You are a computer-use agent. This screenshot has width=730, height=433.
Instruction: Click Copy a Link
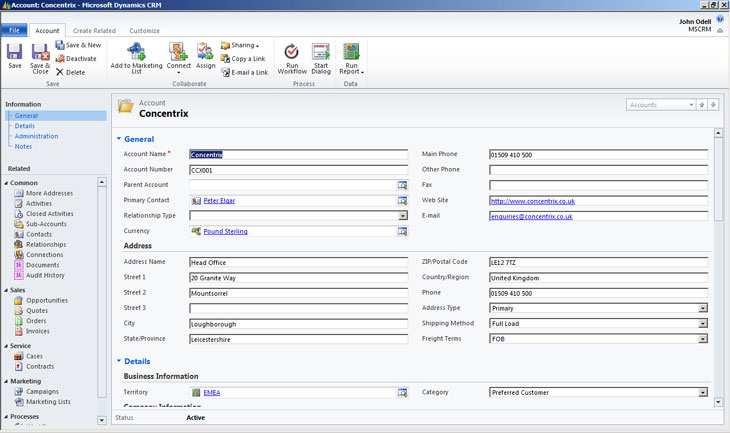(x=243, y=59)
